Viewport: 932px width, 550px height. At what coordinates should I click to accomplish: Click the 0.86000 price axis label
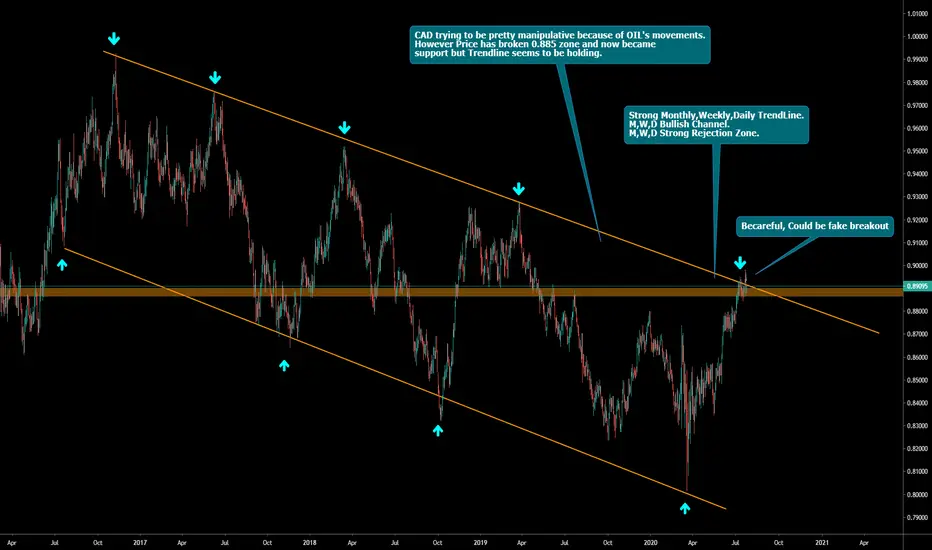pyautogui.click(x=918, y=357)
